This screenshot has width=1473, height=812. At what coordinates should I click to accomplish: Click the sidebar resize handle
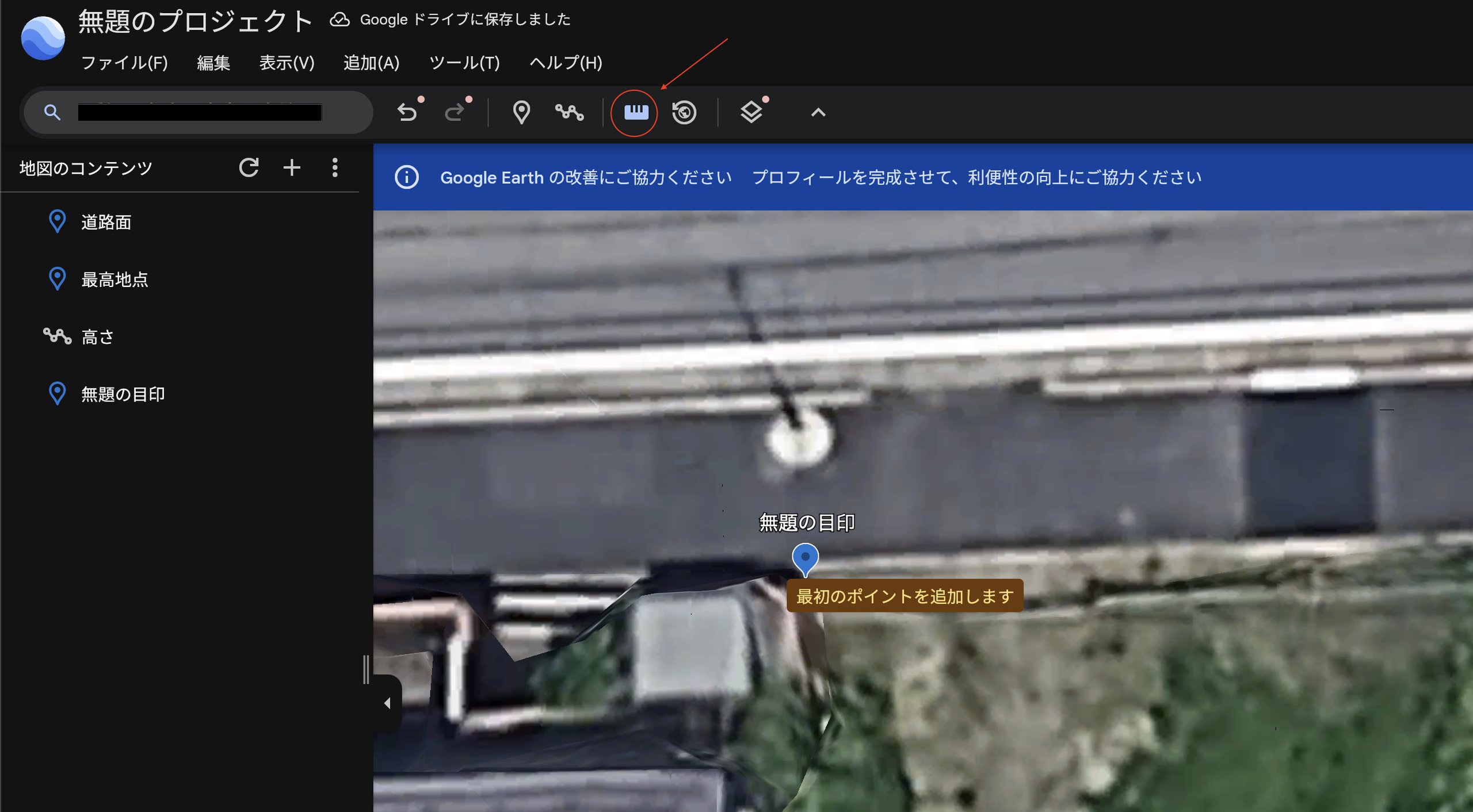coord(366,669)
